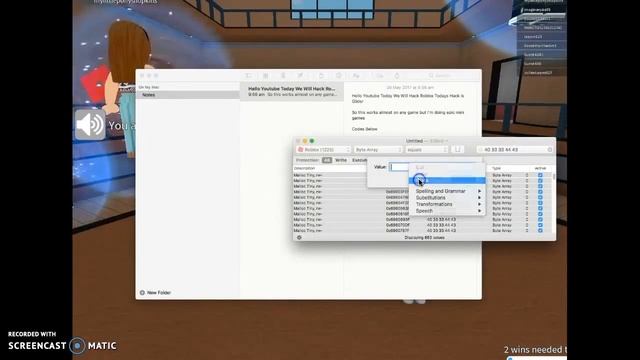Click the 'Displaying 883 values' status text
This screenshot has width=640, height=360.
pyautogui.click(x=424, y=238)
